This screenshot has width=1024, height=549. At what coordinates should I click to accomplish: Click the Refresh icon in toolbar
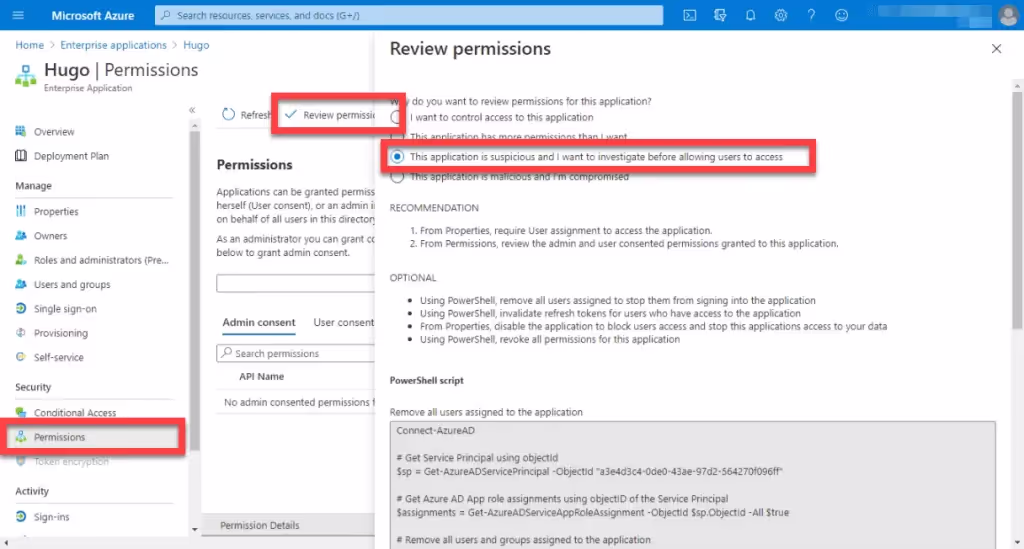[x=228, y=114]
